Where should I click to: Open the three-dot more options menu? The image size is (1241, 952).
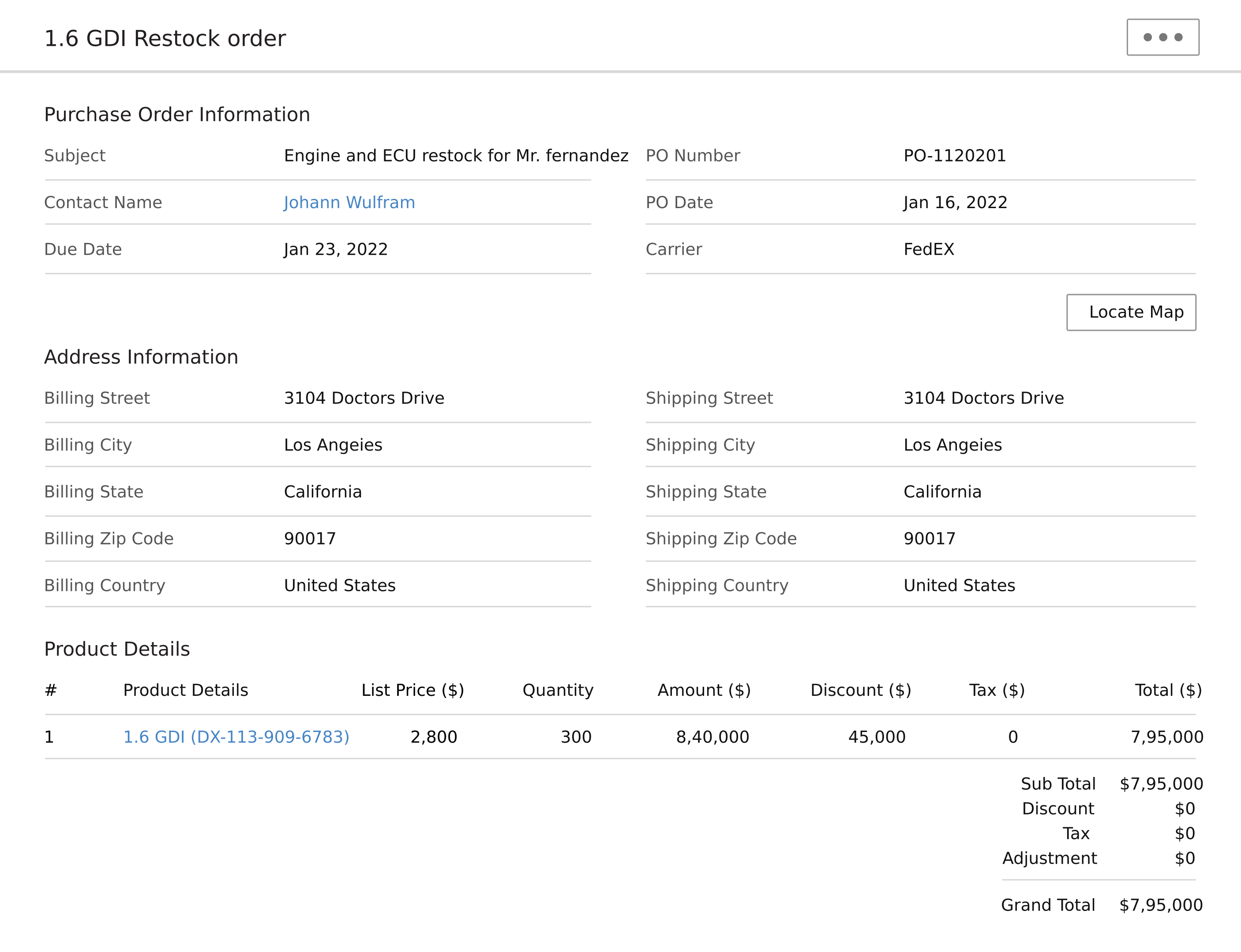[x=1162, y=37]
